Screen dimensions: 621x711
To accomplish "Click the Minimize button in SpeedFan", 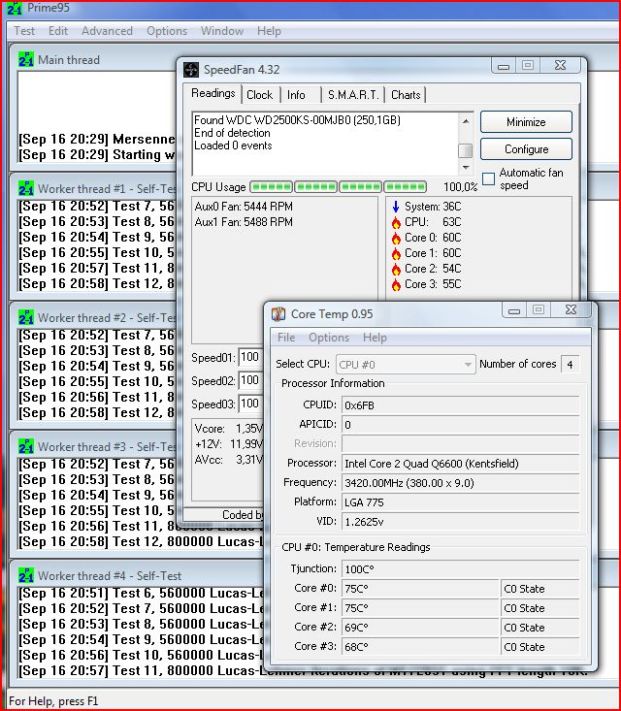I will pyautogui.click(x=526, y=122).
